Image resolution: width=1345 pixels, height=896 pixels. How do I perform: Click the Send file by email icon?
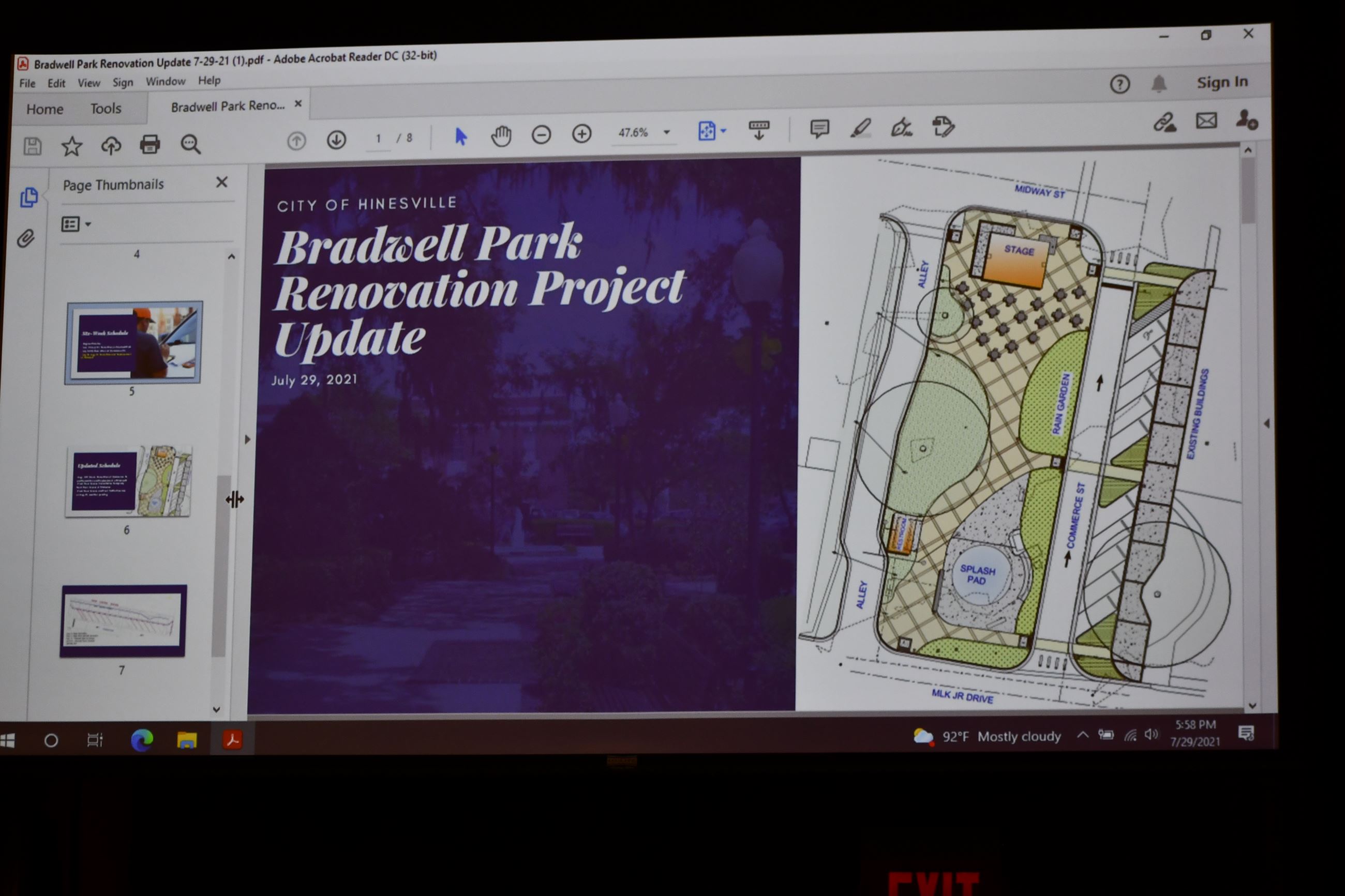pos(1206,120)
